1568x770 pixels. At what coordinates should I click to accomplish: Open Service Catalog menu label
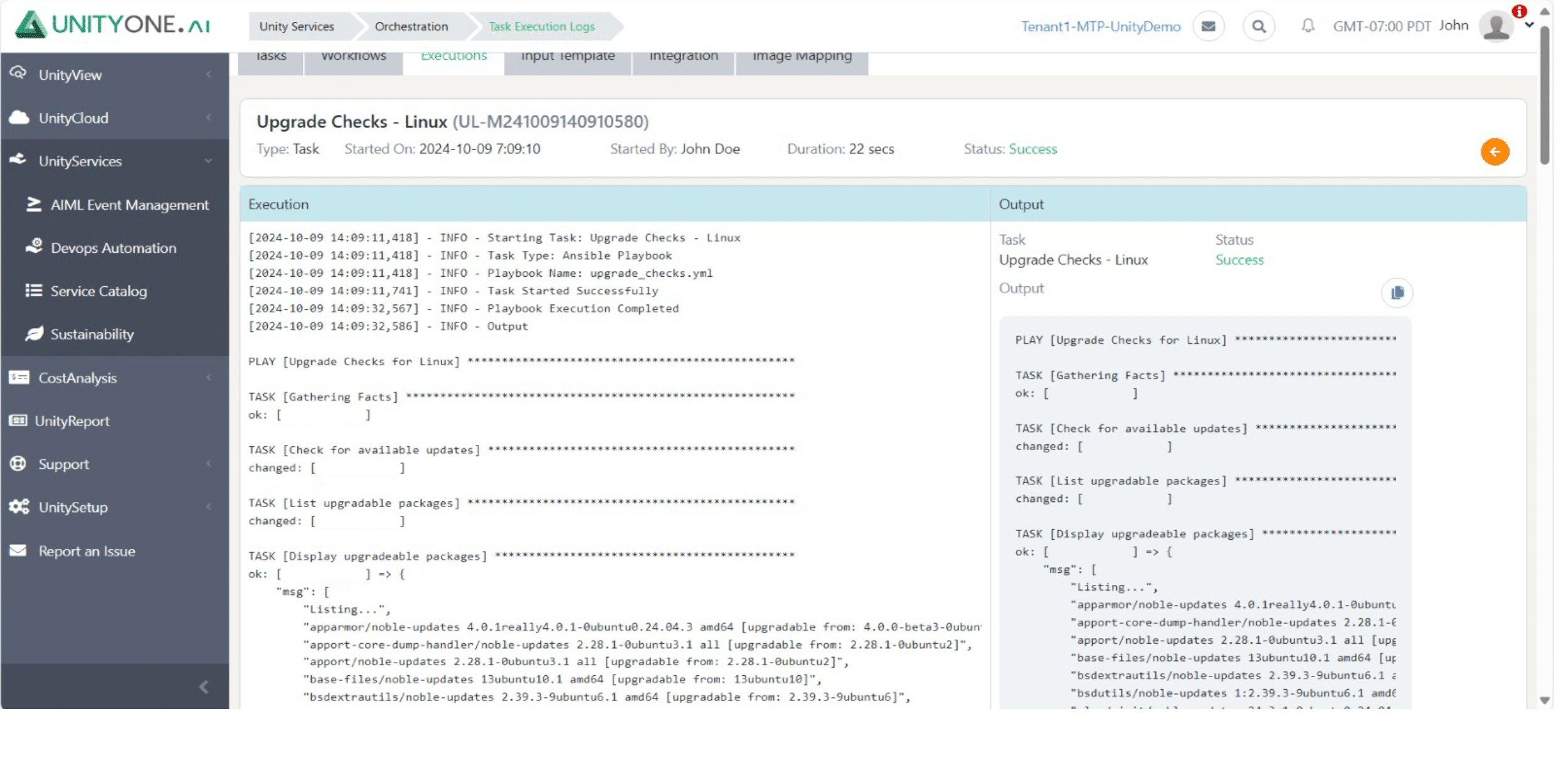pos(98,291)
